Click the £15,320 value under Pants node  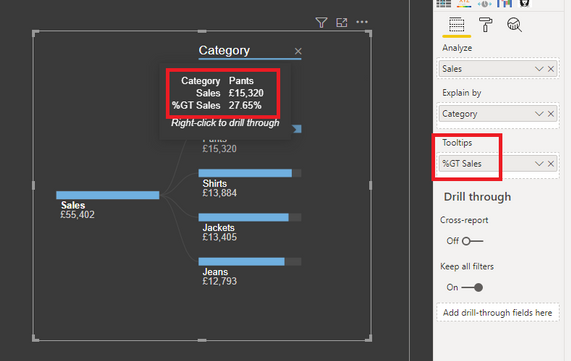[x=220, y=149]
